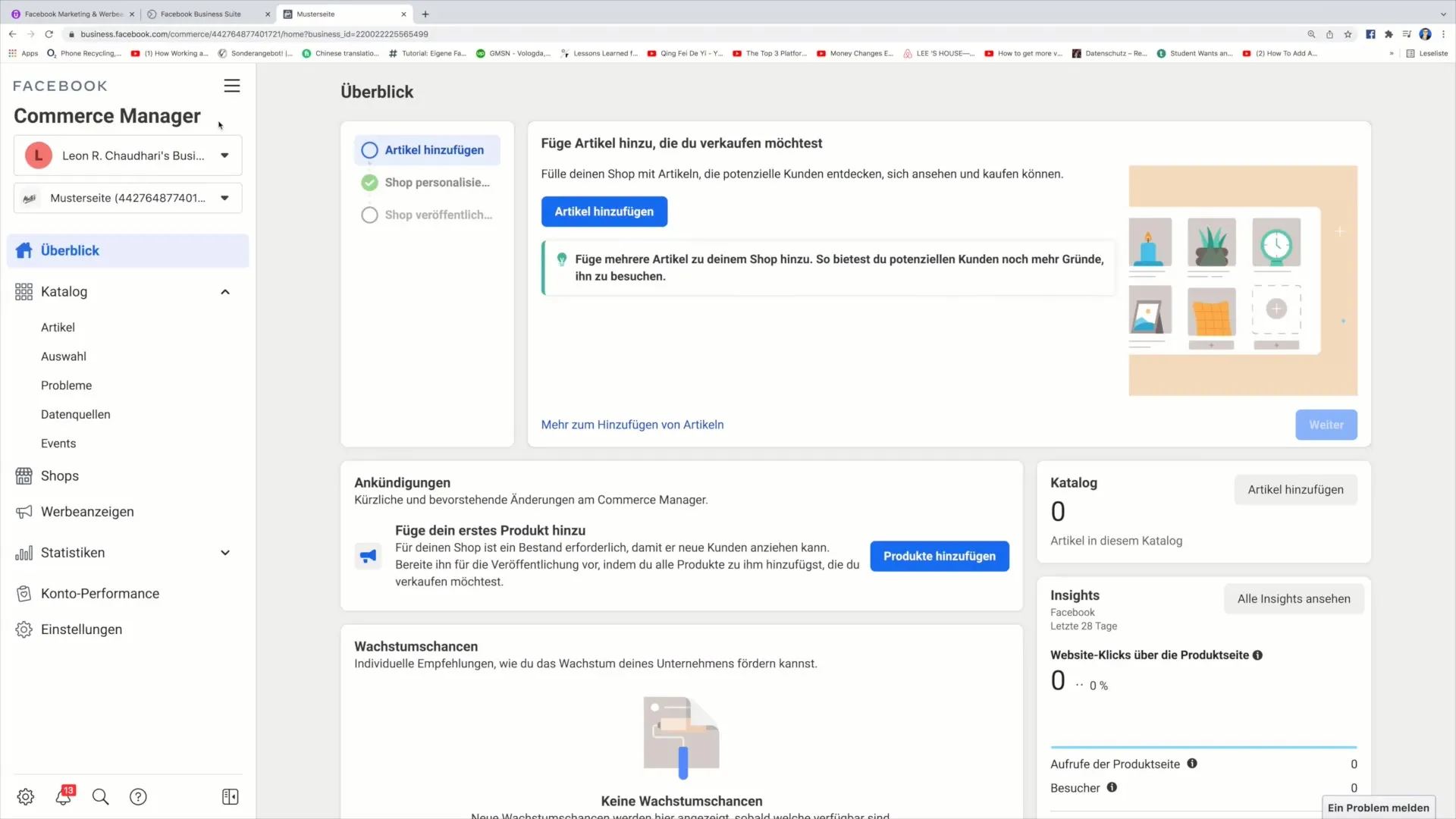Screen dimensions: 1456x819
Task: Open Auswahl in Katalog menu
Action: pos(64,356)
